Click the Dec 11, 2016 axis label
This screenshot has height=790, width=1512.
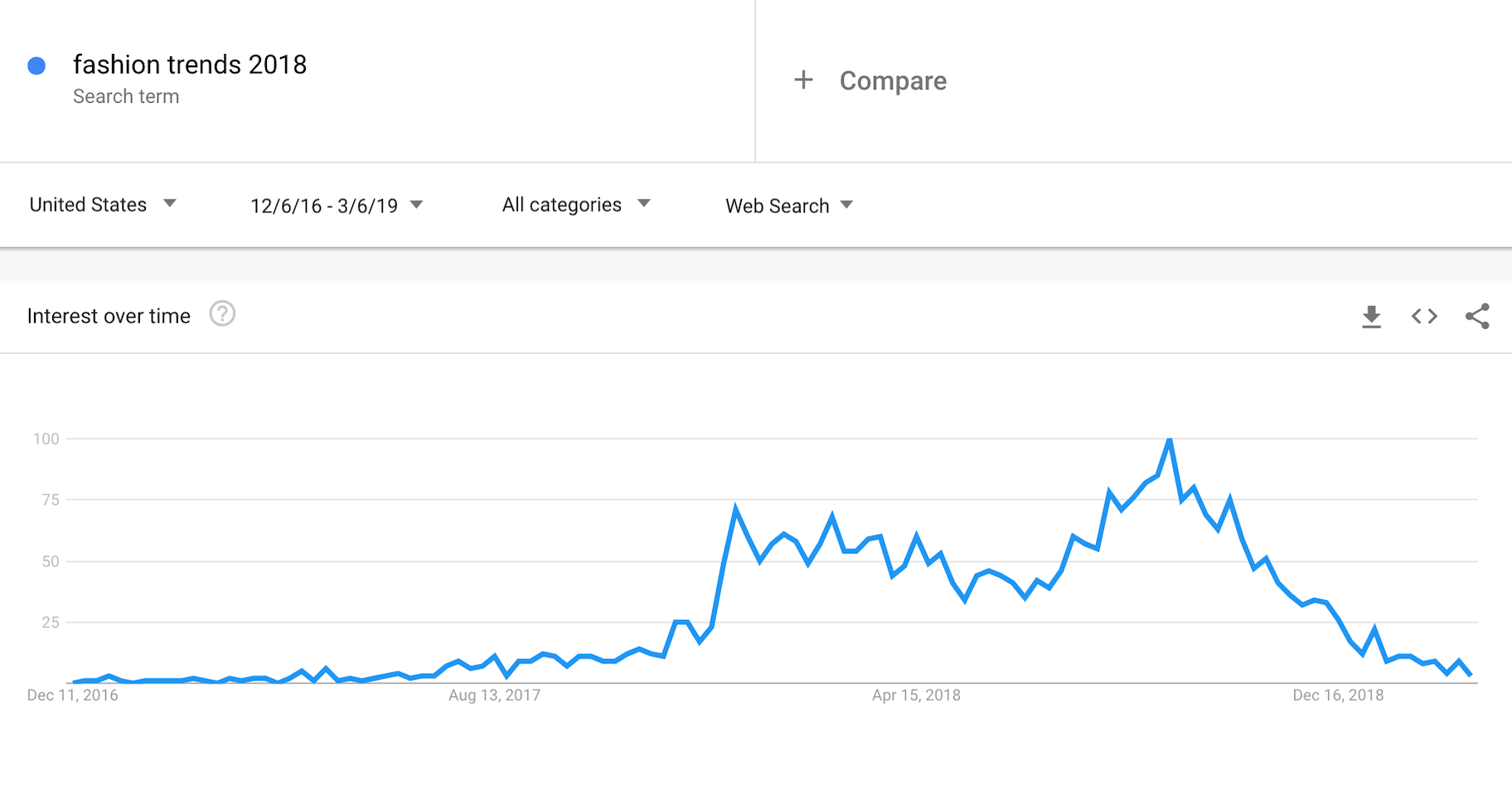[73, 695]
